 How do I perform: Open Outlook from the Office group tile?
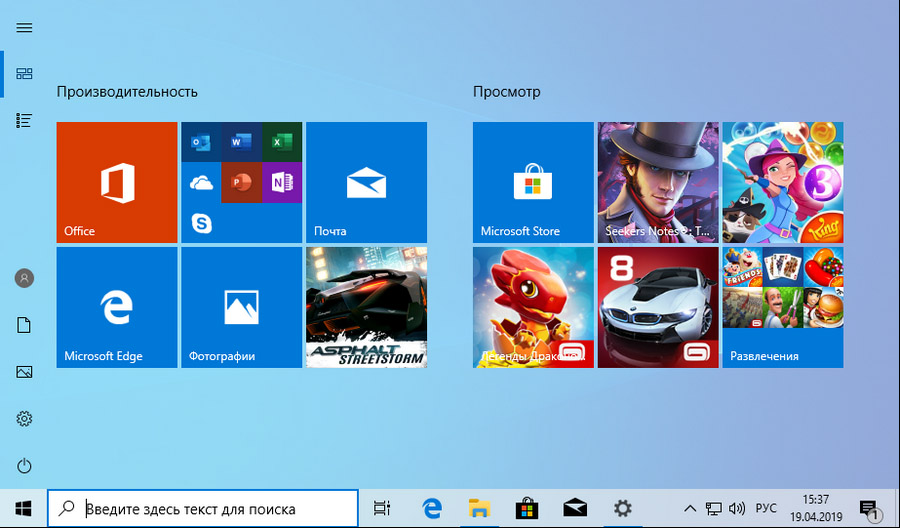coord(201,142)
